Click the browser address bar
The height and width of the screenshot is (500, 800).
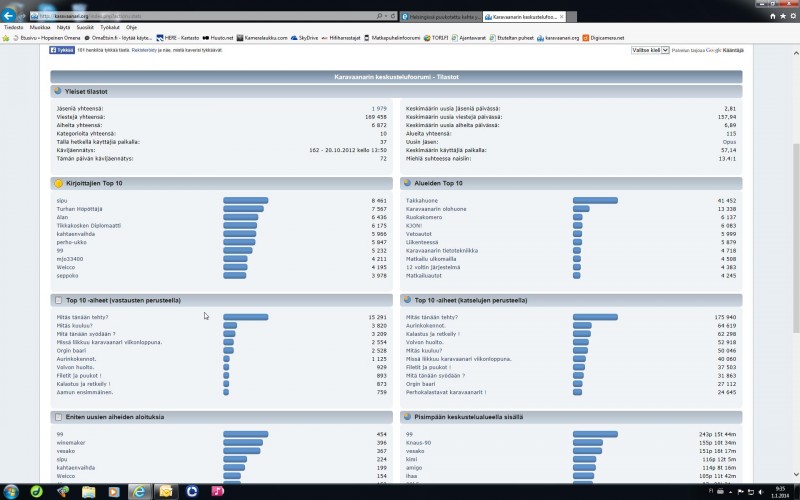pyautogui.click(x=200, y=17)
